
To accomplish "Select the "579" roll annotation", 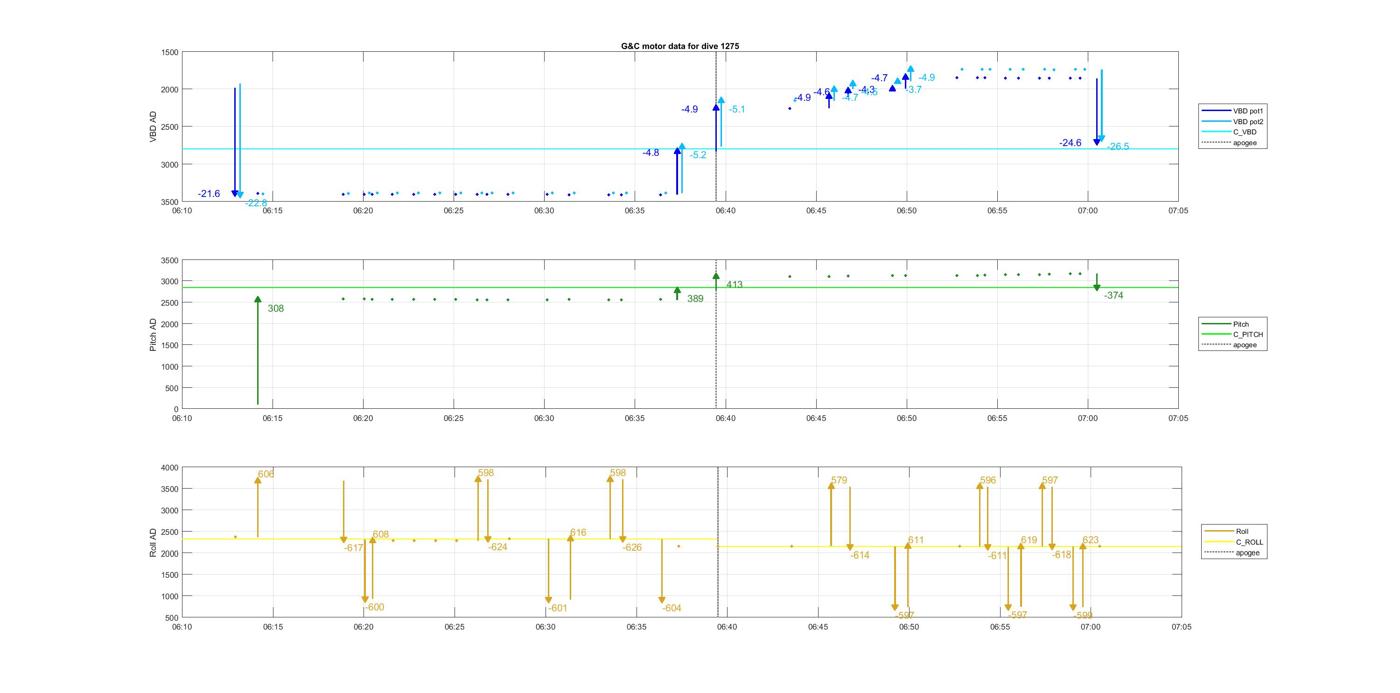I will [839, 481].
